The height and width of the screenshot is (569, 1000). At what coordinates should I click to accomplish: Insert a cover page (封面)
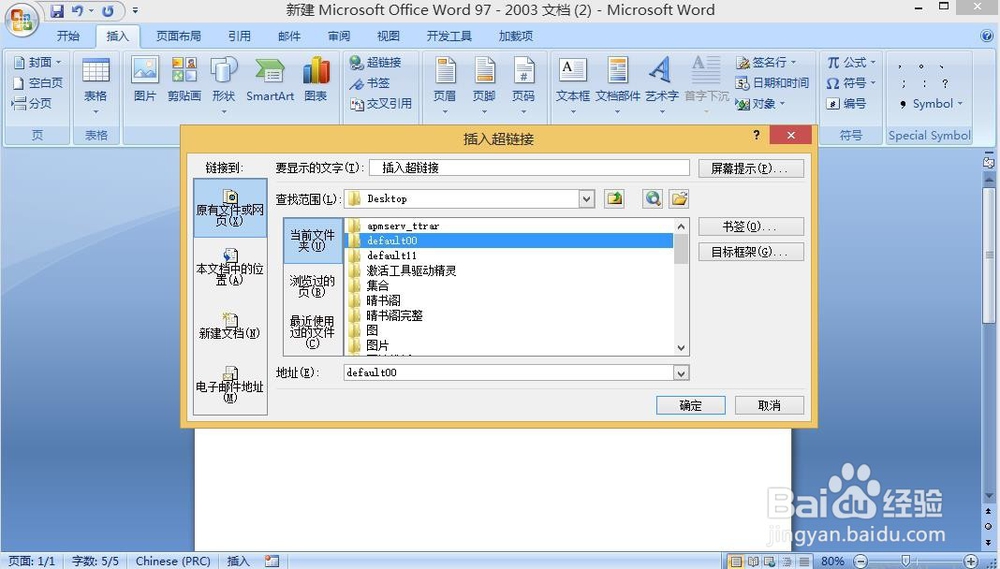coord(38,62)
